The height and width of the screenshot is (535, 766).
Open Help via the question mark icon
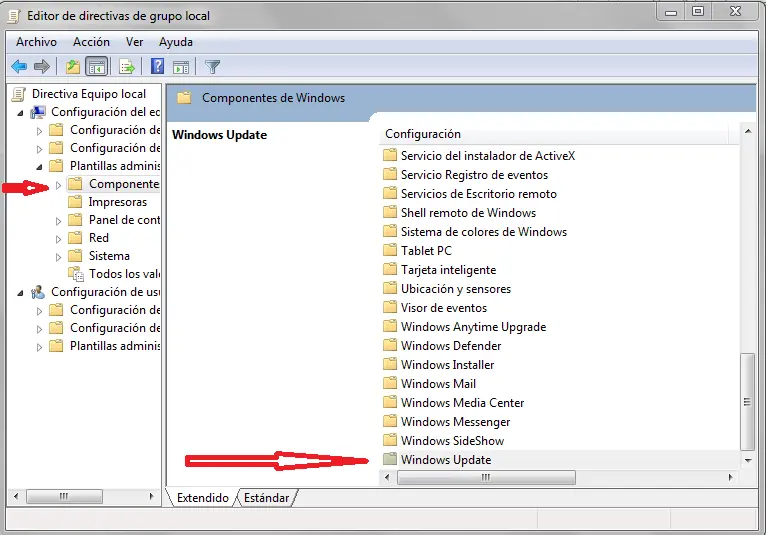pos(157,66)
